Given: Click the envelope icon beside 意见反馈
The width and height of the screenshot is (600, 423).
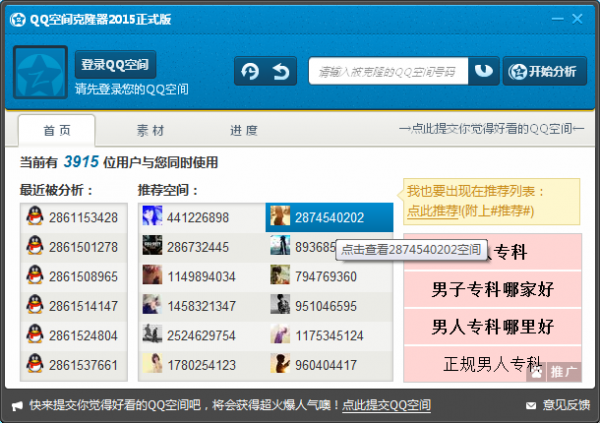Looking at the screenshot, I should click(531, 405).
